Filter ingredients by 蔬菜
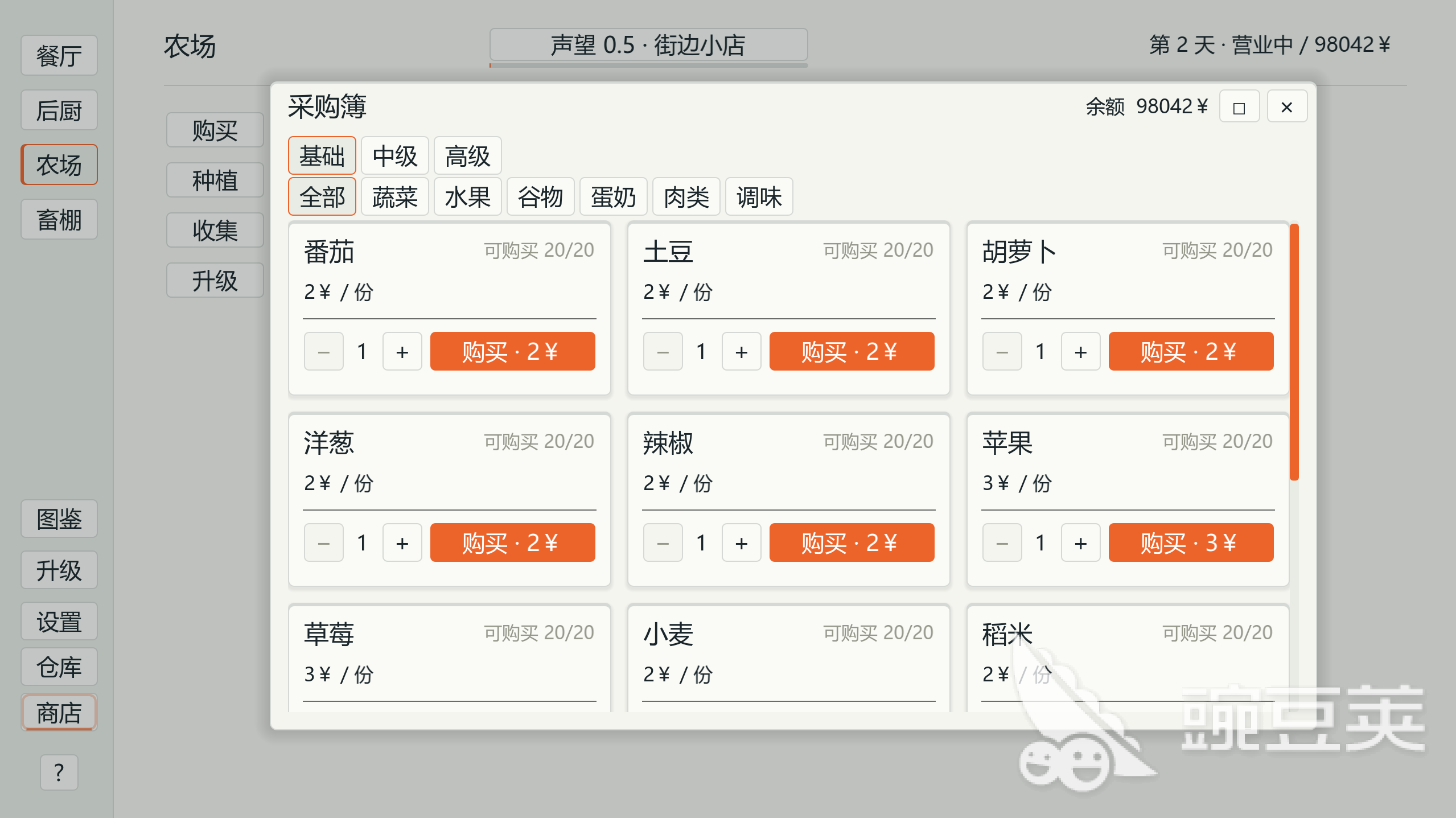 click(x=394, y=197)
